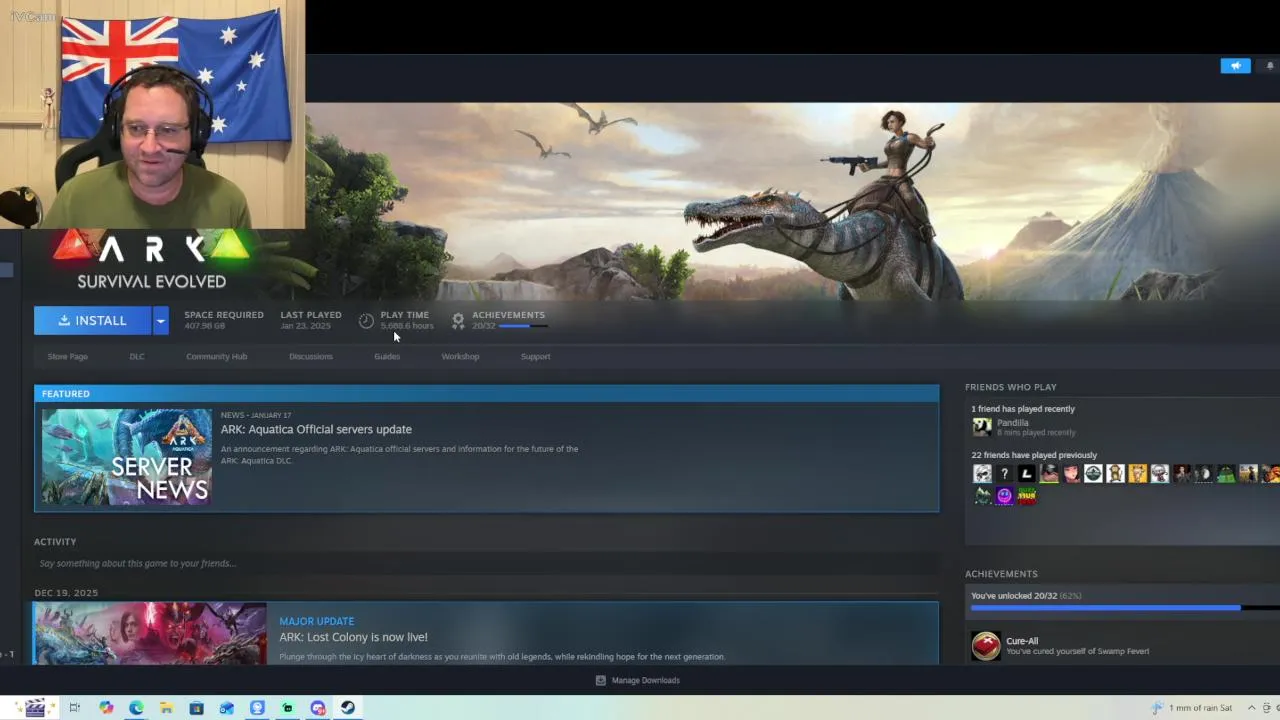Viewport: 1280px width, 720px height.
Task: Click the achievements progress bar under the header
Action: 522,326
